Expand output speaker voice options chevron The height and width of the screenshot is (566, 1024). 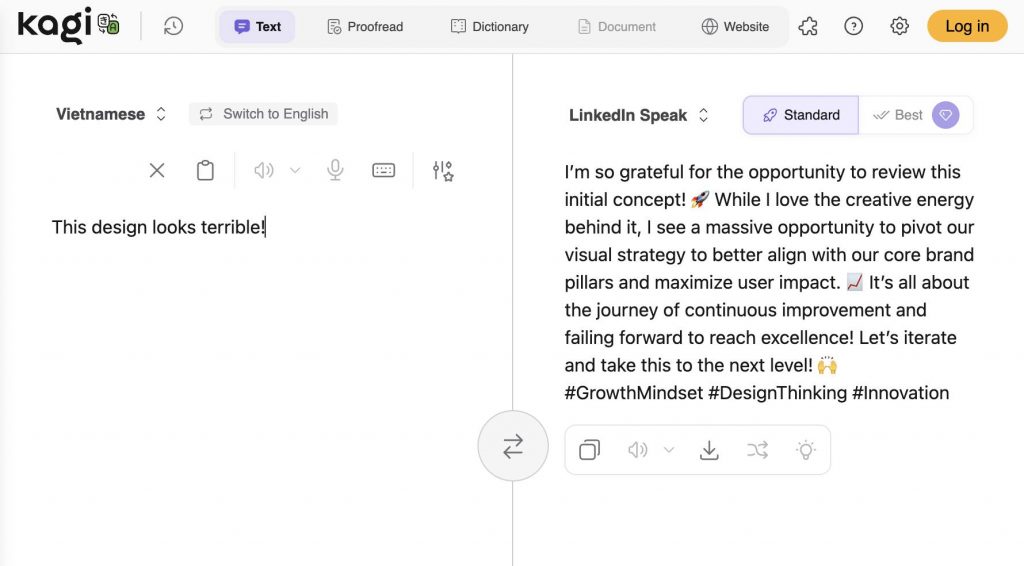(x=669, y=450)
